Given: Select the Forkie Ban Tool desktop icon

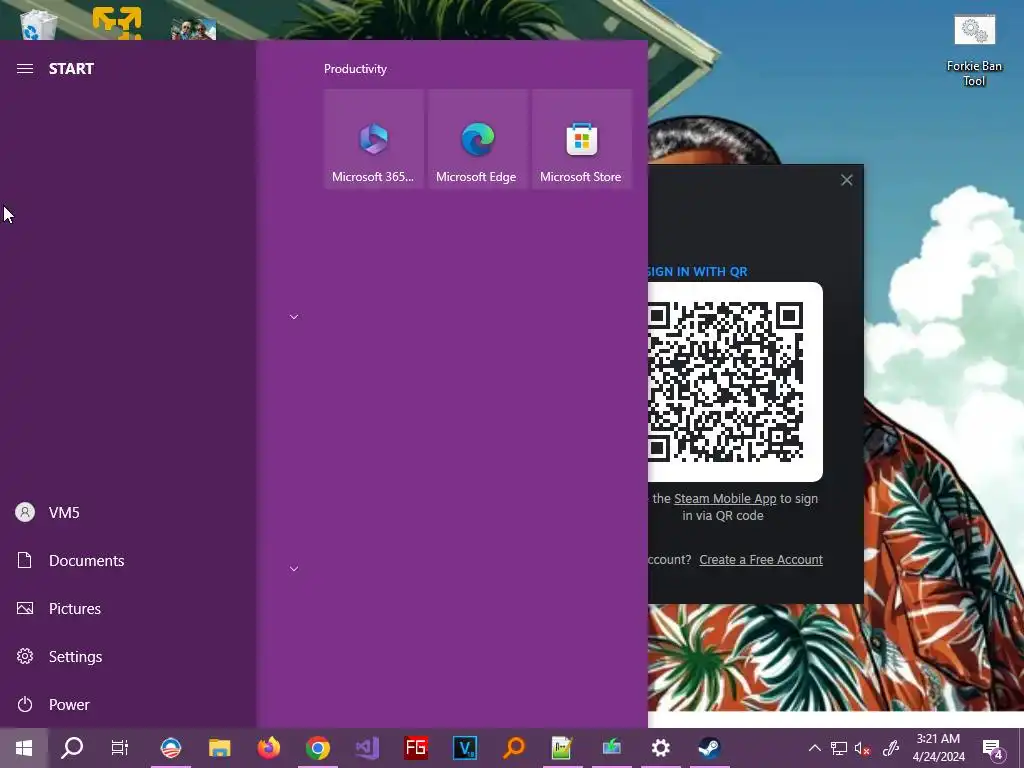Looking at the screenshot, I should pyautogui.click(x=974, y=52).
